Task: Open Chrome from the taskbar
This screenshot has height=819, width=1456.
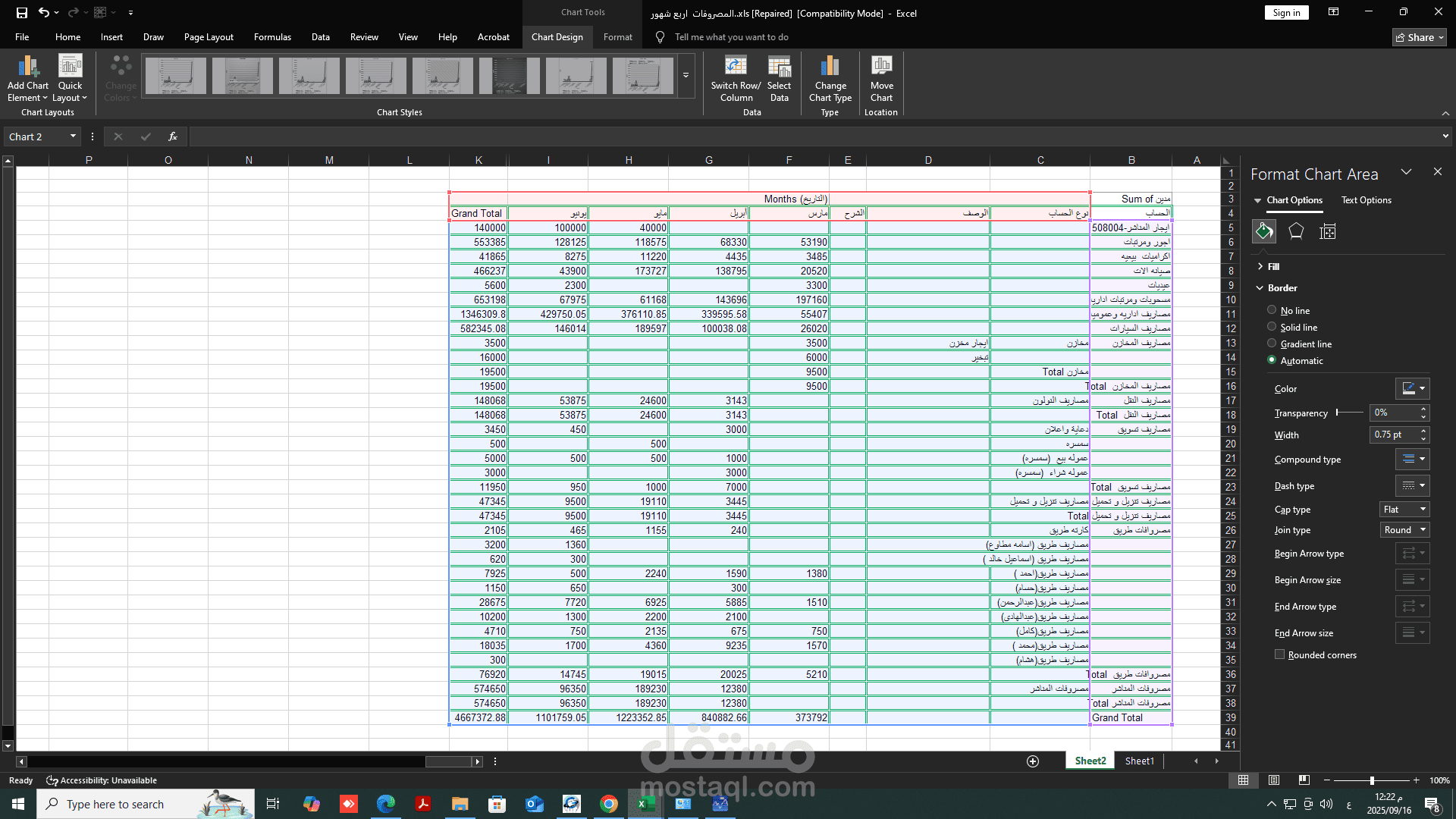Action: [608, 804]
